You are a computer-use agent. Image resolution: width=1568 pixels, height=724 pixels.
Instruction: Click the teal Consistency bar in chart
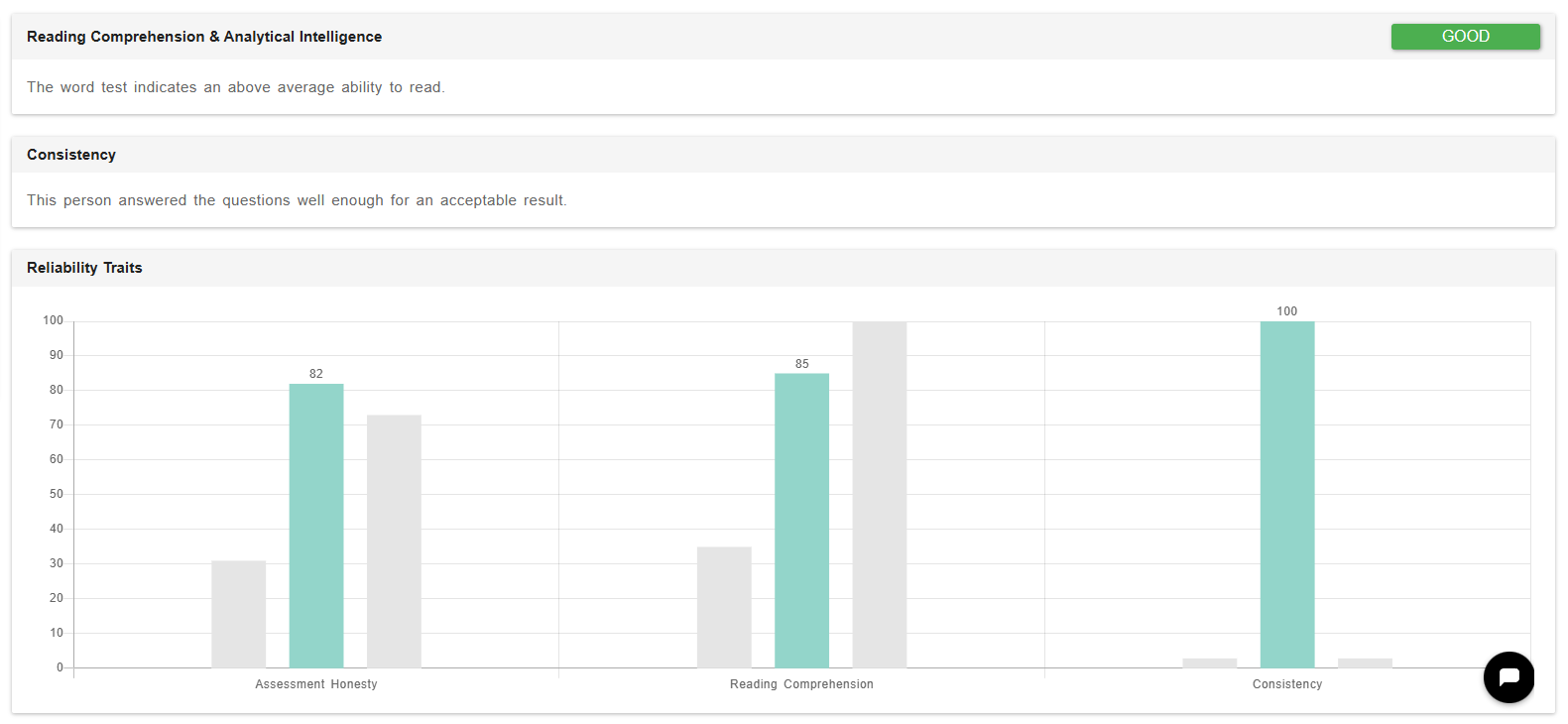(1286, 494)
